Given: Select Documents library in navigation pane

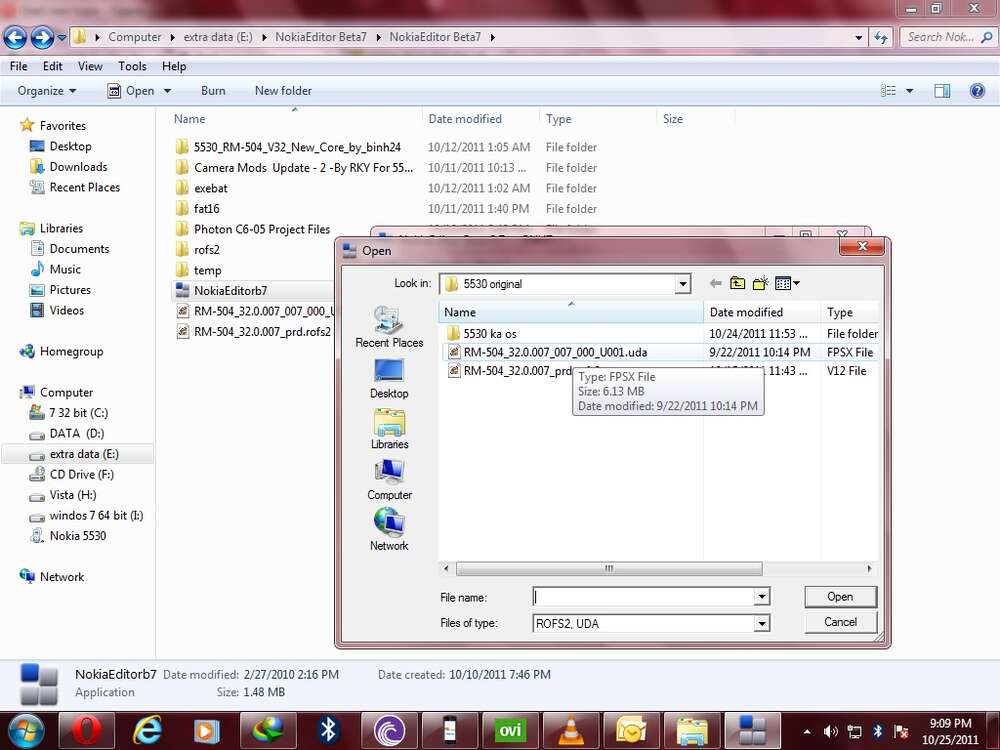Looking at the screenshot, I should point(70,249).
